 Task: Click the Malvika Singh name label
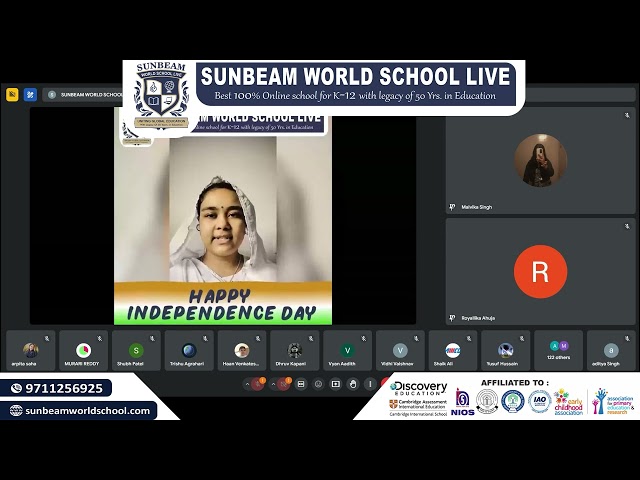coord(476,207)
